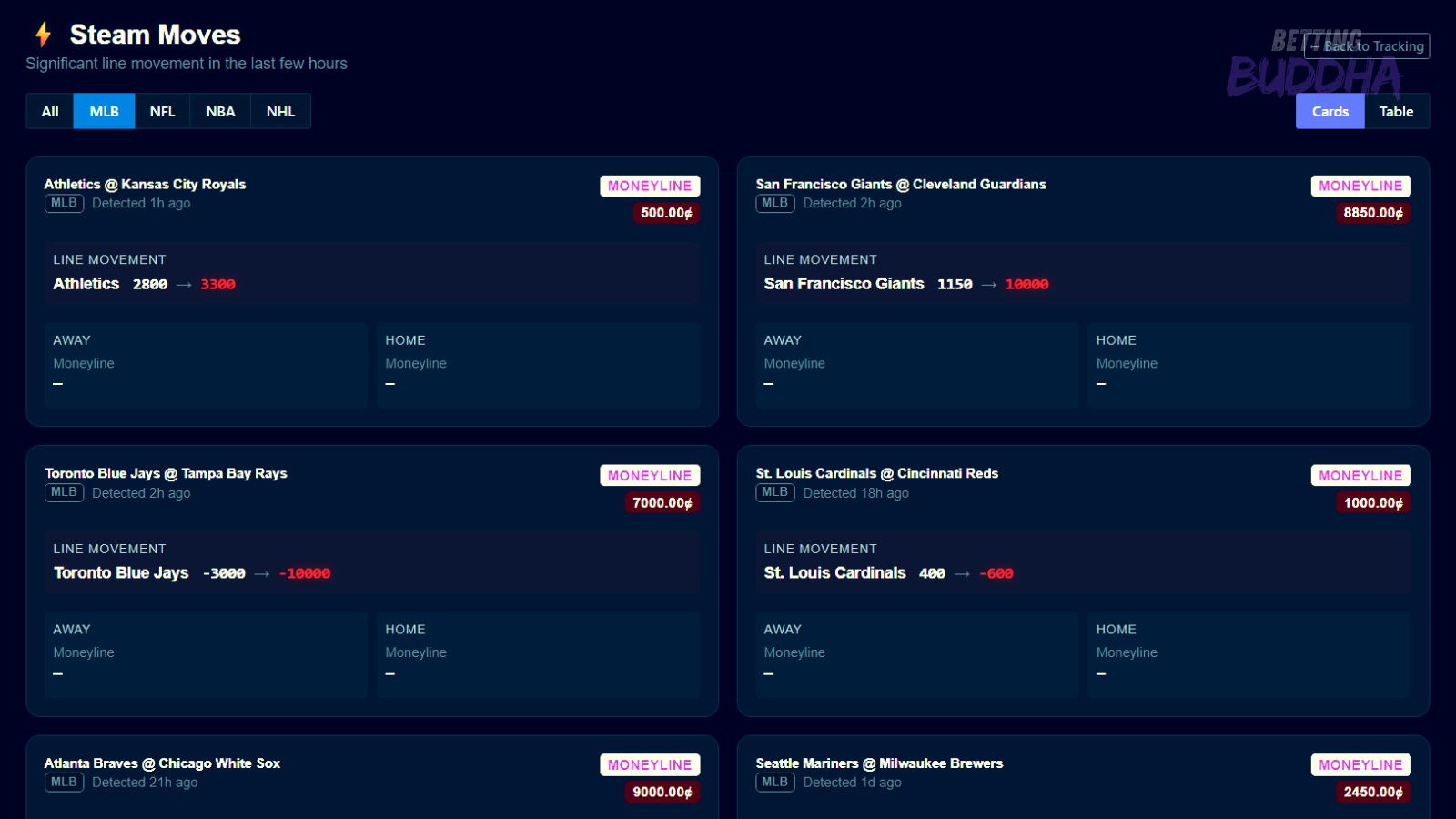The height and width of the screenshot is (819, 1456).
Task: Click MLB tag on Athletics card
Action: [x=64, y=203]
